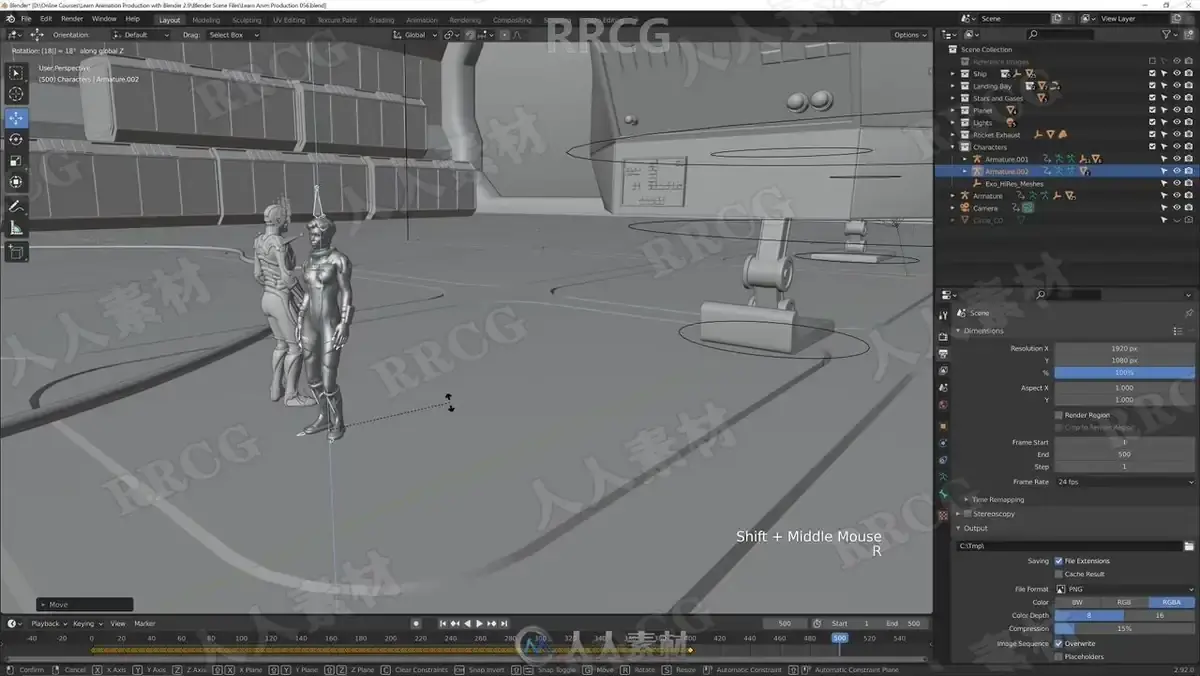Enable Stereoscopy checkbox
Viewport: 1200px width, 676px height.
tap(968, 514)
